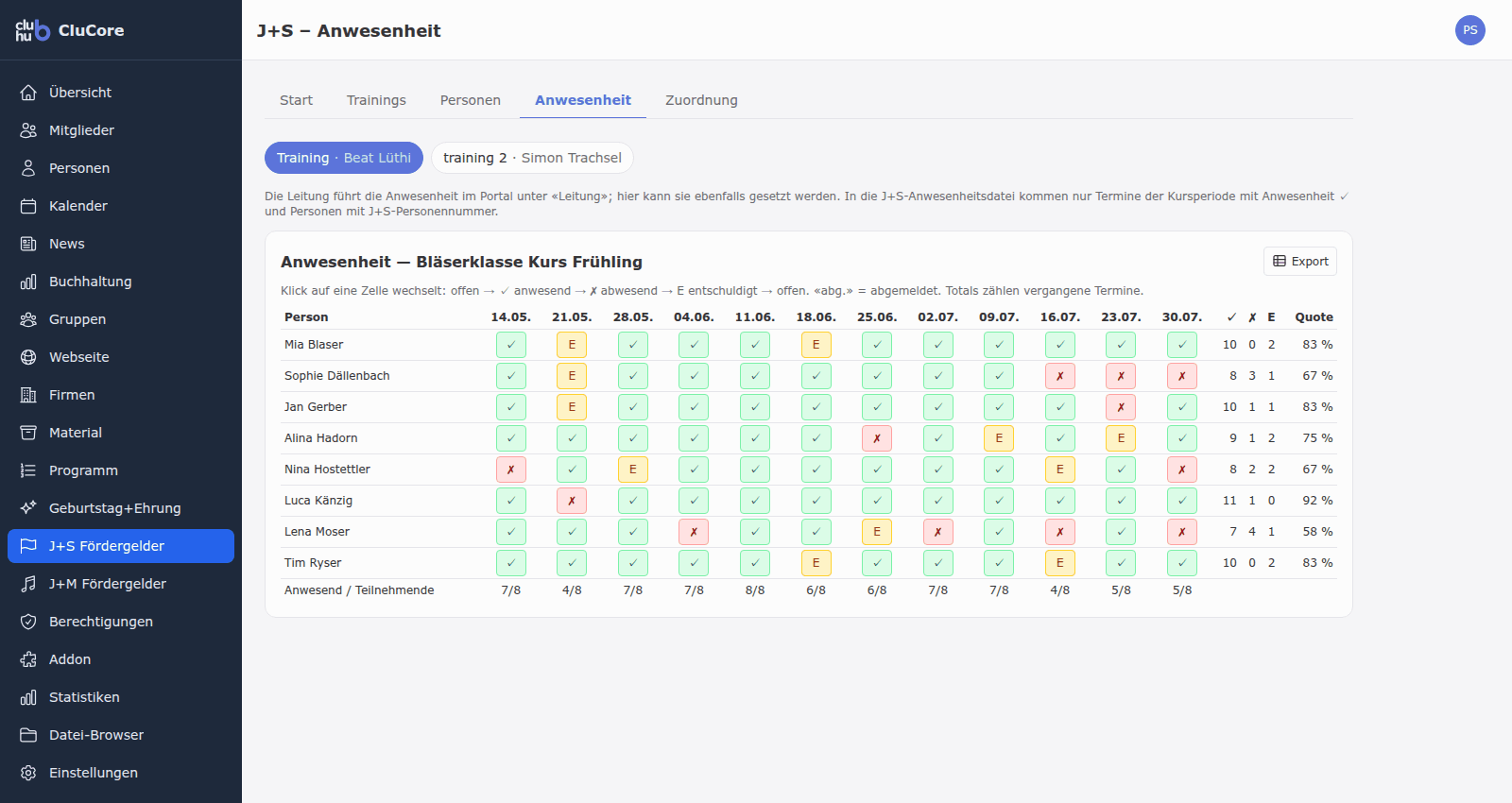
Task: Click the Webseite globe icon
Action: tap(28, 357)
